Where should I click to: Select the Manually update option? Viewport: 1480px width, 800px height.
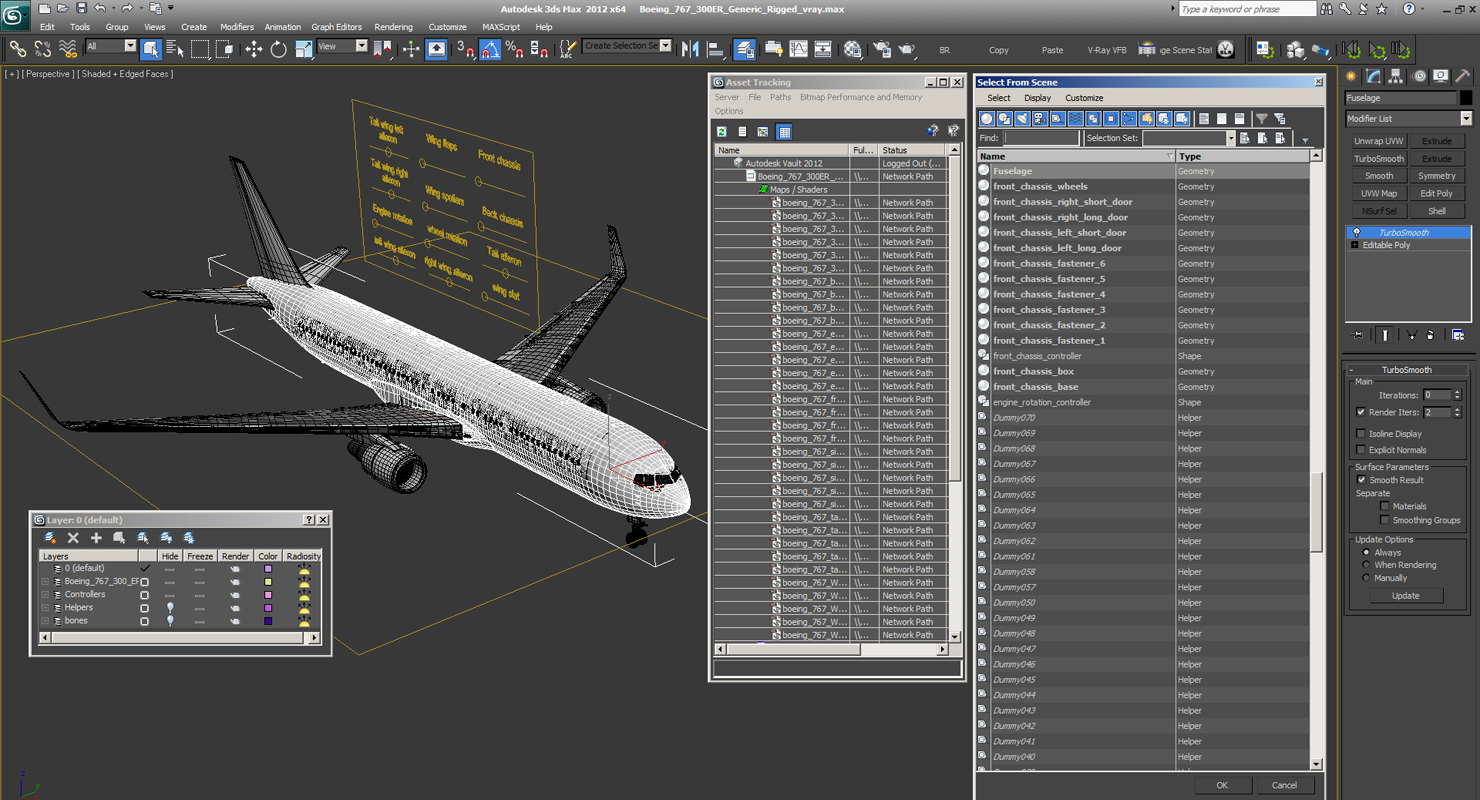pyautogui.click(x=1366, y=578)
